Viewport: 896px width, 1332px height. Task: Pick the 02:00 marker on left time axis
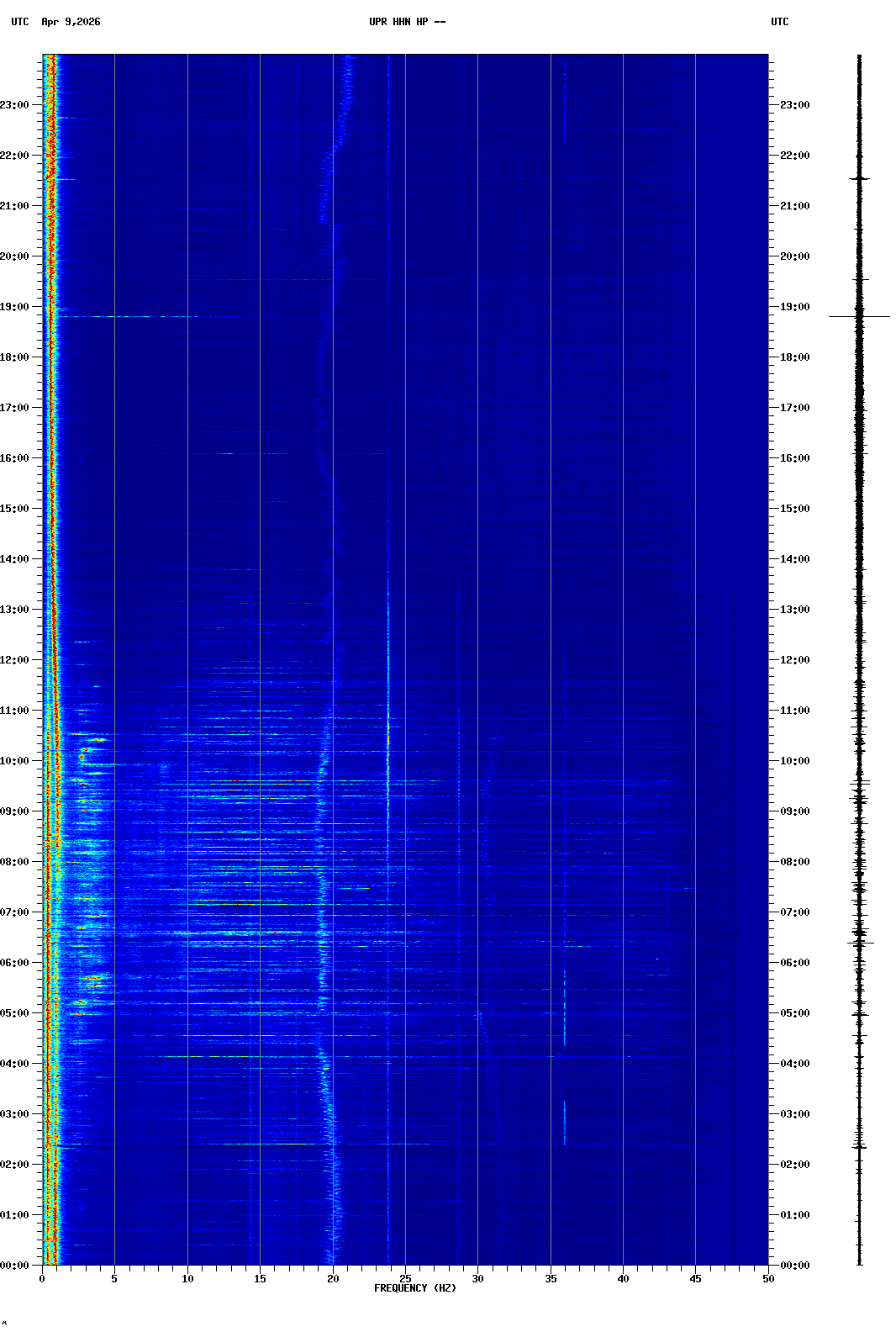click(15, 1165)
